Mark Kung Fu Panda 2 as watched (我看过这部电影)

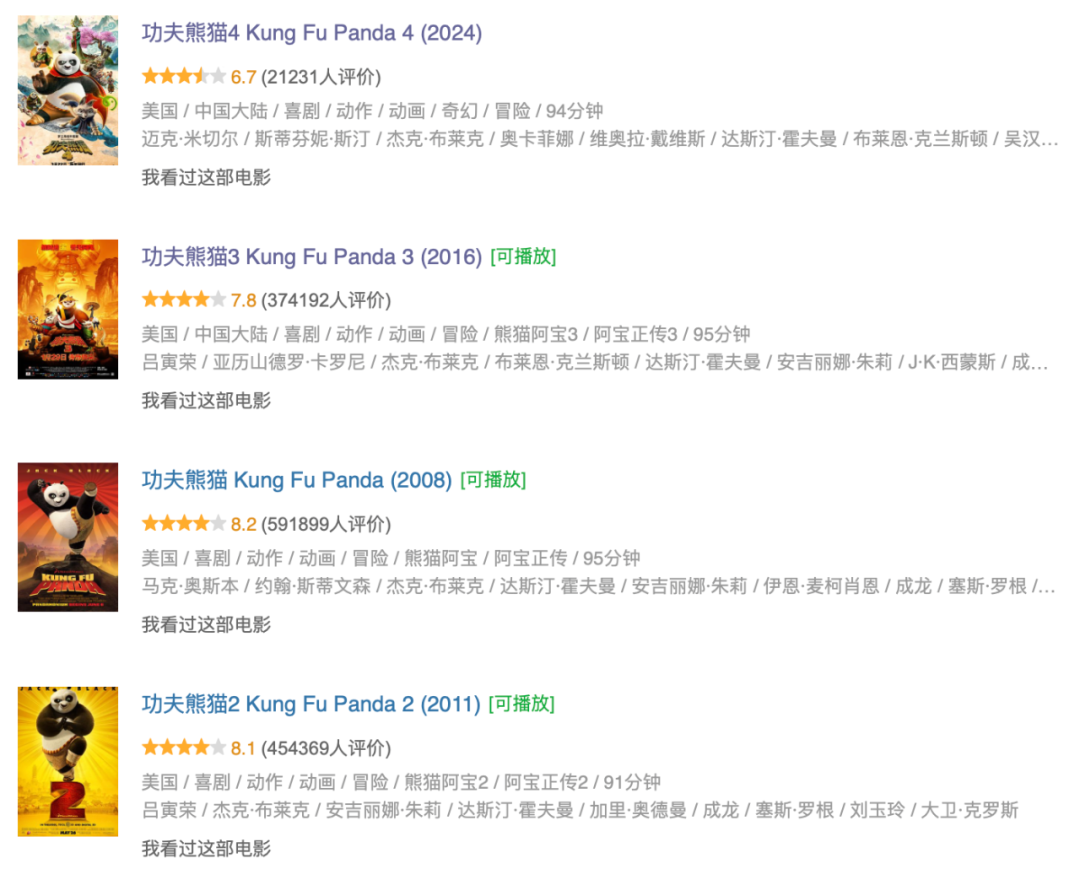(206, 849)
